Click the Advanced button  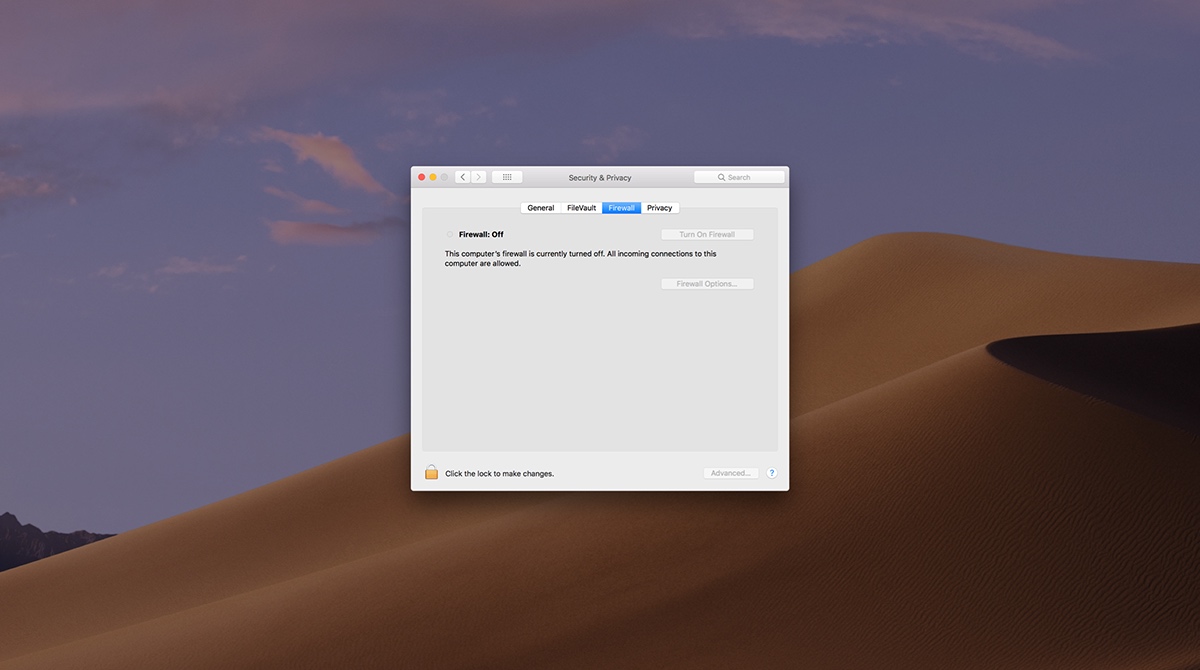tap(731, 472)
